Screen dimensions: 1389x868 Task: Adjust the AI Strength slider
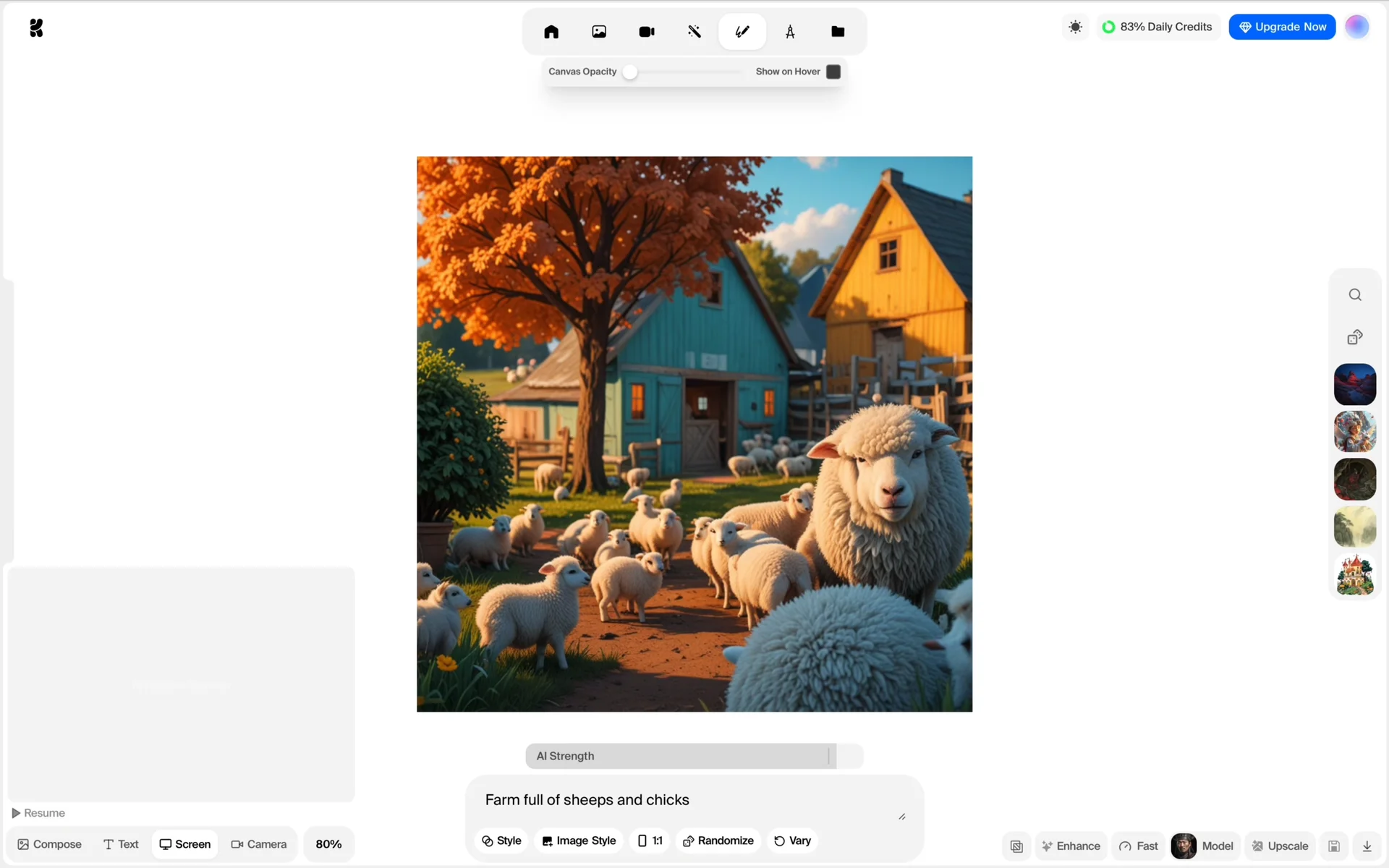tap(828, 756)
